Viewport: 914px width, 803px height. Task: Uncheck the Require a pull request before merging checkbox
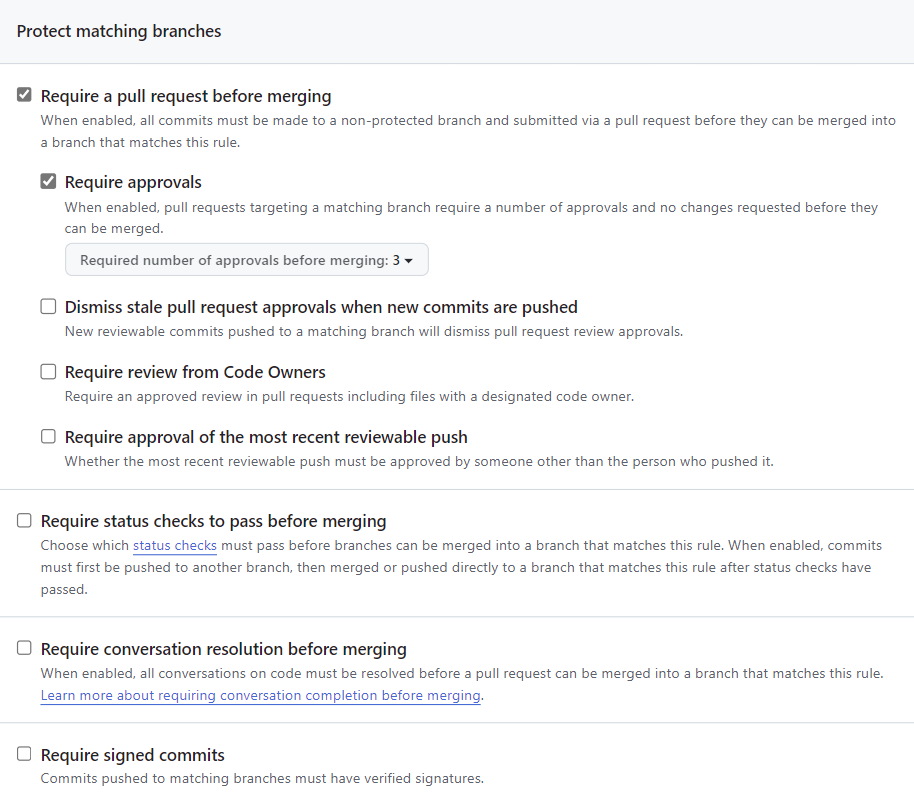[25, 96]
